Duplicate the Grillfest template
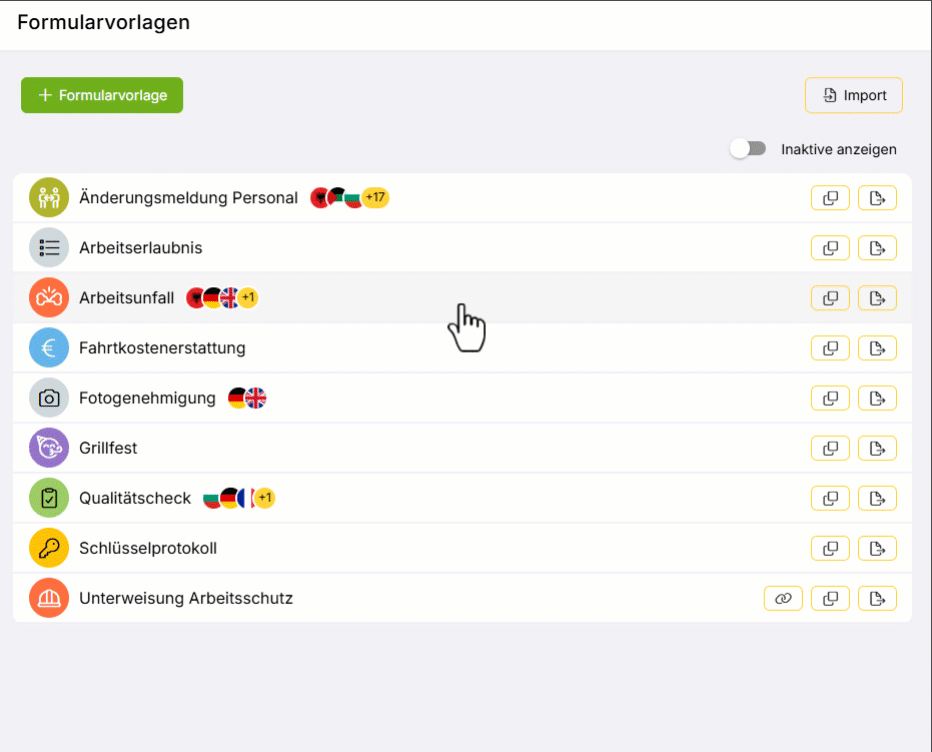 (x=830, y=448)
